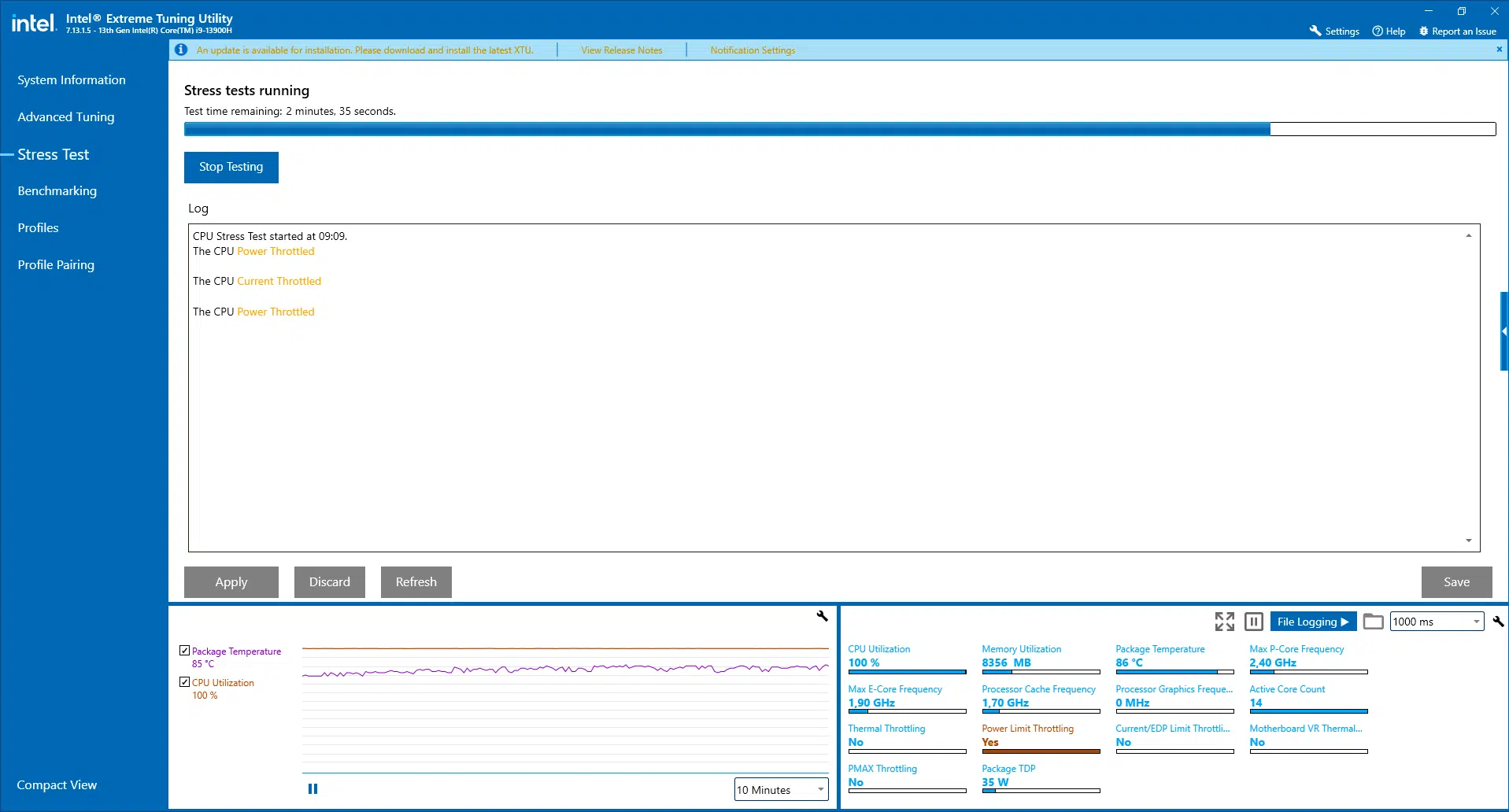Open the 10 Minutes time range dropdown

781,790
